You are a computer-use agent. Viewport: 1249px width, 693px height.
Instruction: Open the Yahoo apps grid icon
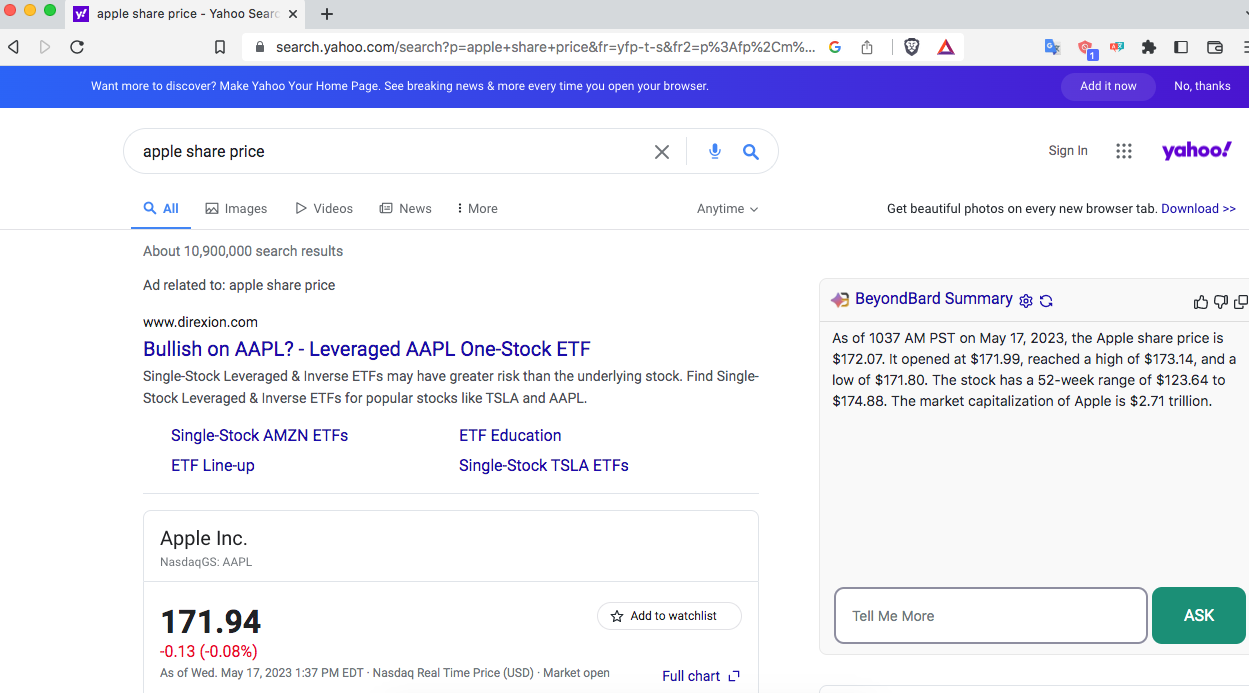(x=1124, y=151)
